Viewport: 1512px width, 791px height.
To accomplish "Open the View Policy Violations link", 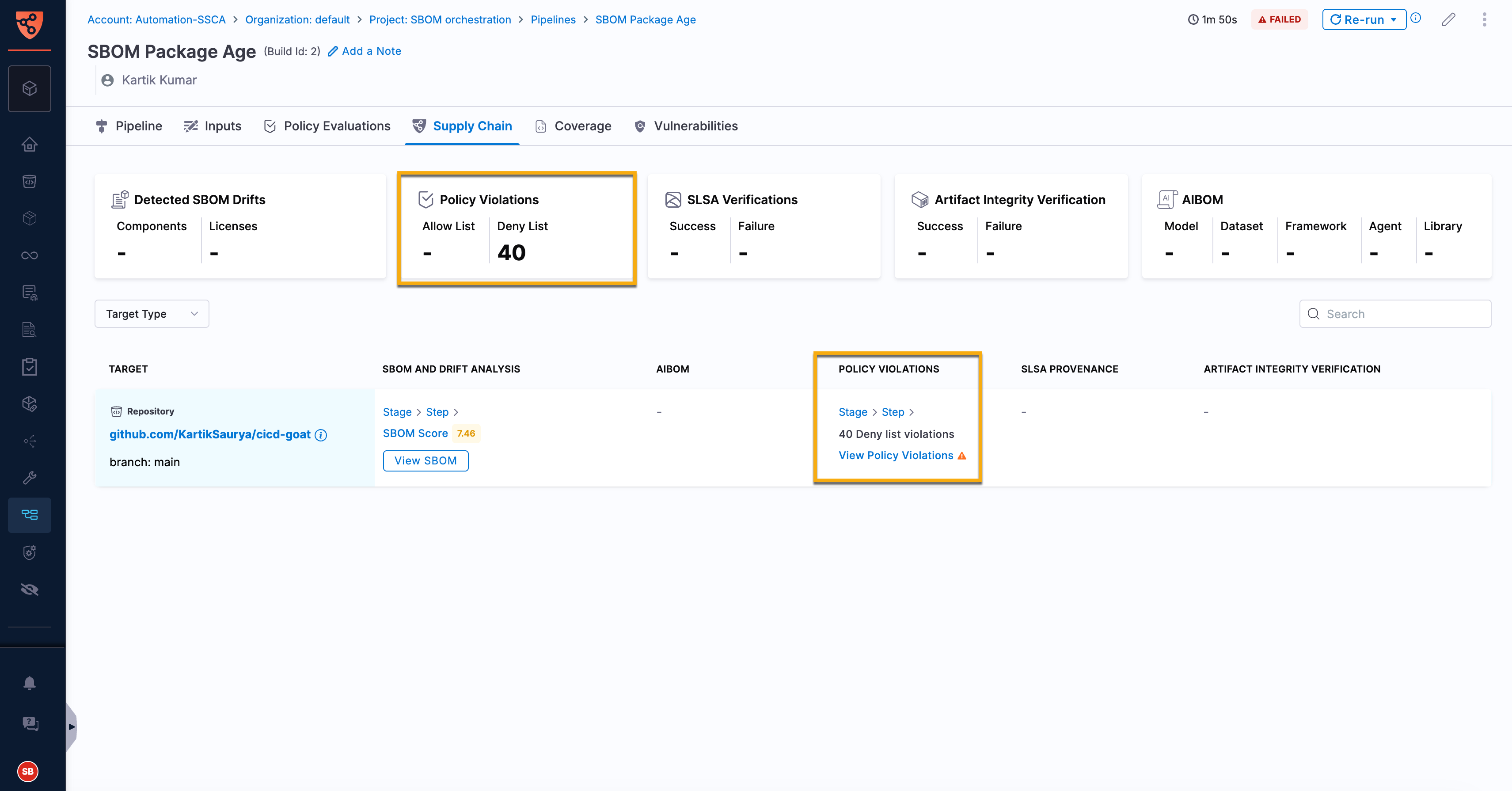I will [x=896, y=456].
